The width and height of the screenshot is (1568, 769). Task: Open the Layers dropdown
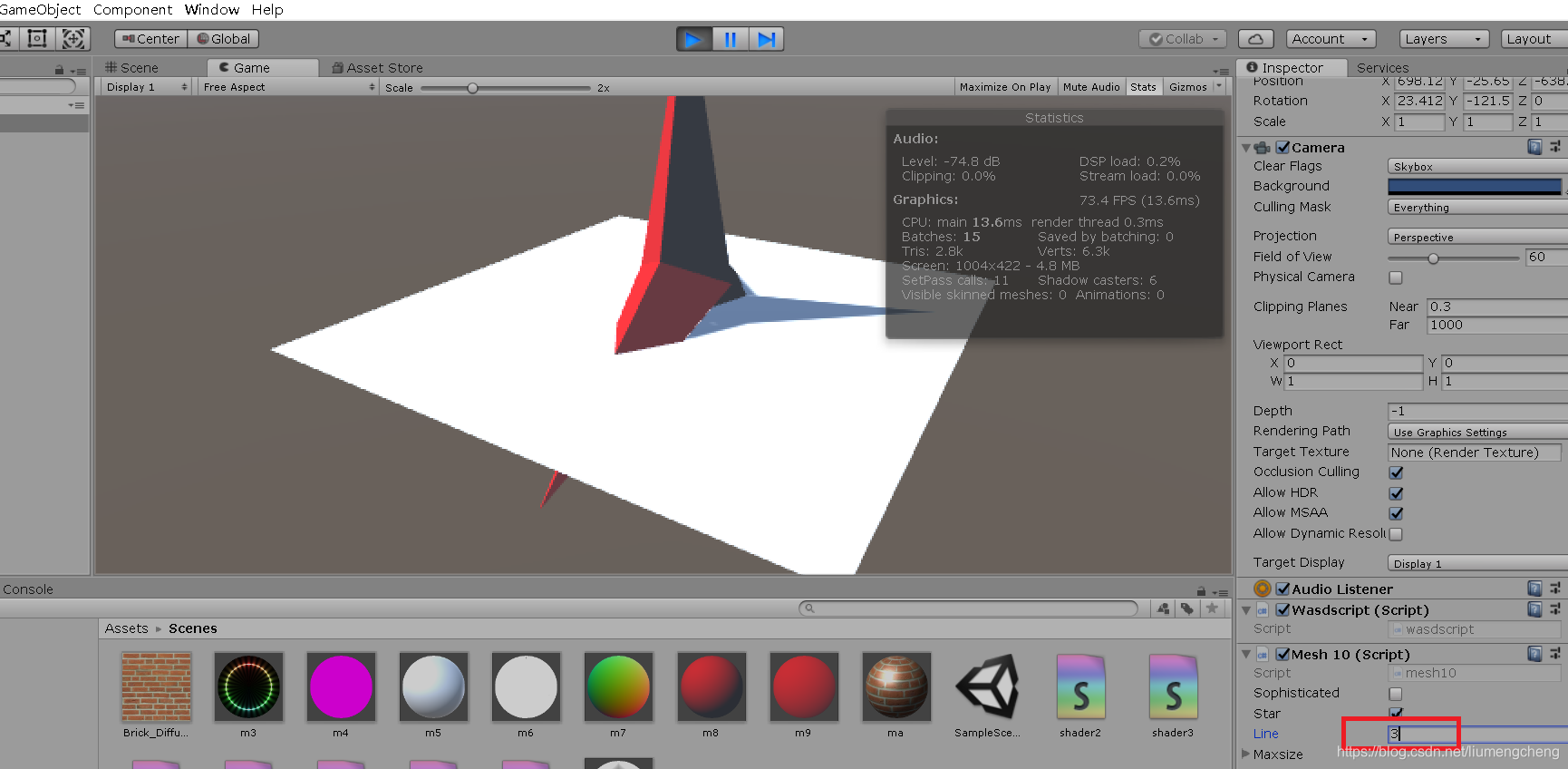pos(1444,39)
